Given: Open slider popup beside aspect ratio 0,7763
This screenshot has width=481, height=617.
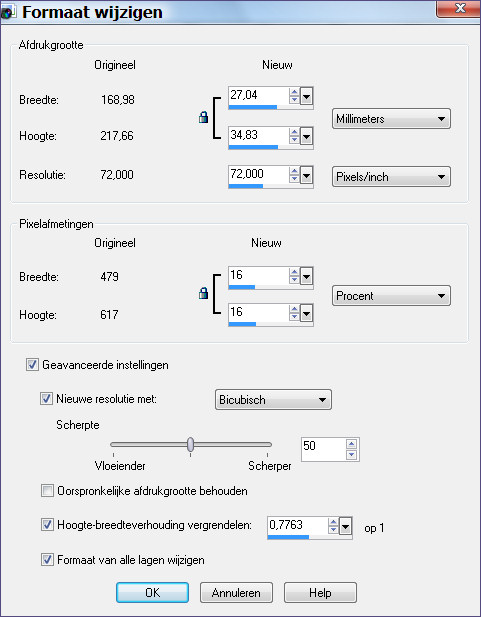Looking at the screenshot, I should point(345,526).
